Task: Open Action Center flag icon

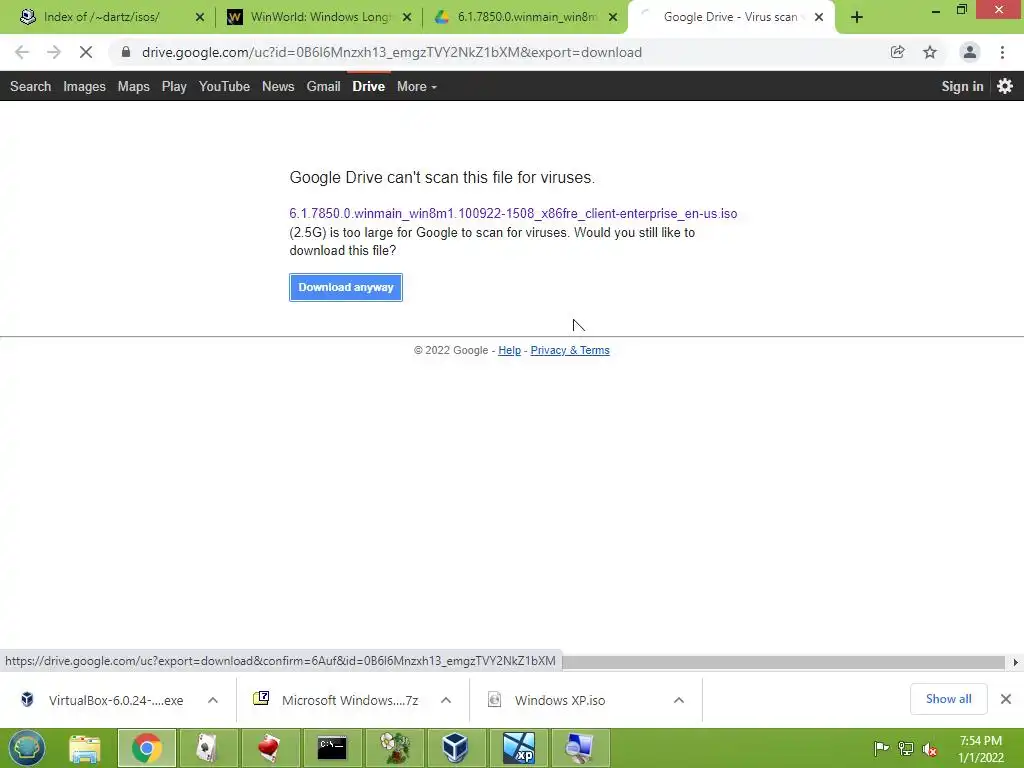Action: click(881, 749)
